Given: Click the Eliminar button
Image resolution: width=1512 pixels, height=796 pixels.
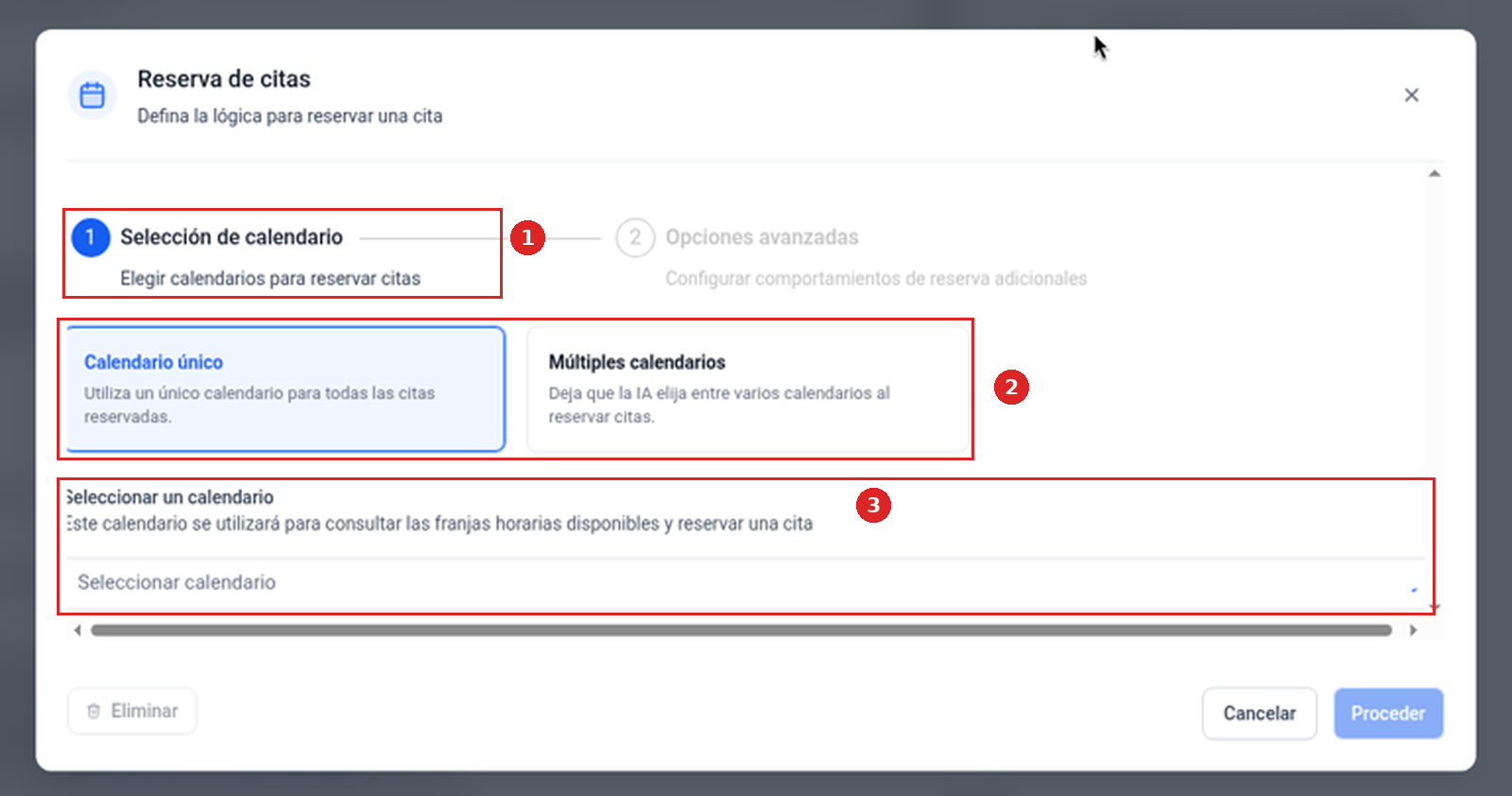Looking at the screenshot, I should (132, 711).
